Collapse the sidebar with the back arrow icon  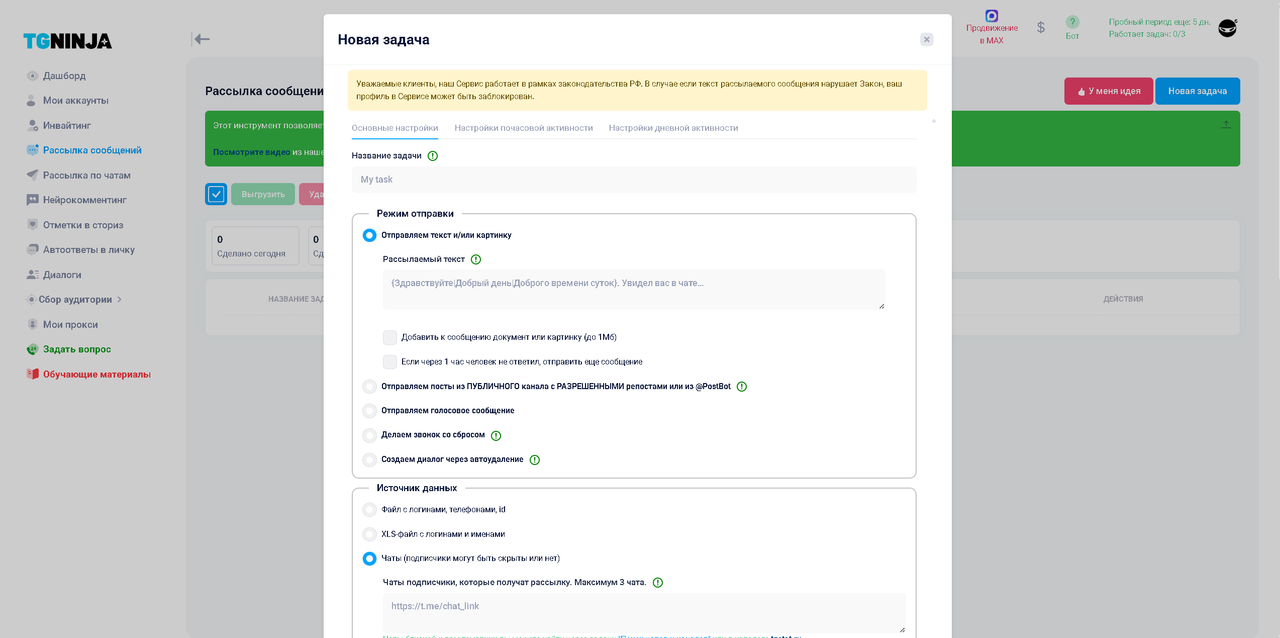(x=201, y=39)
